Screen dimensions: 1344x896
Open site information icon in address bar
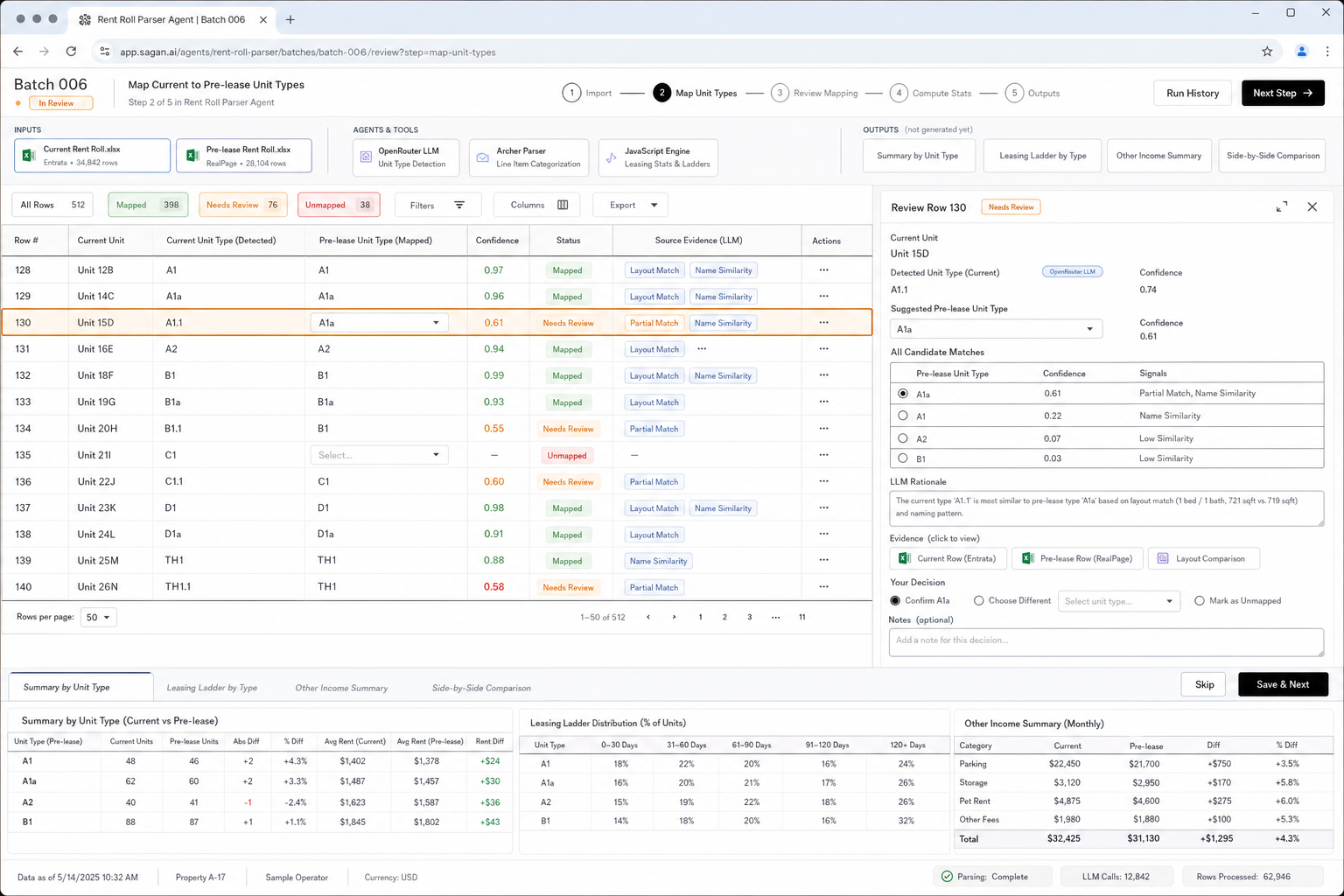point(105,52)
